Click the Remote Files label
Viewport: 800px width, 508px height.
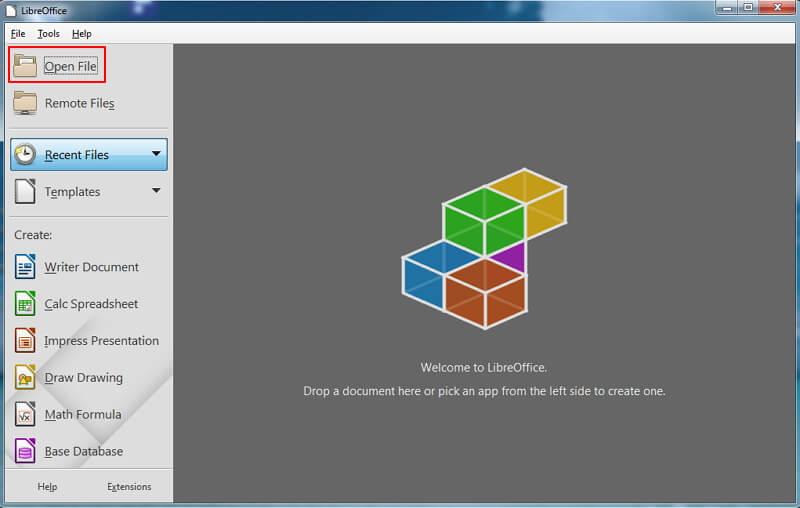[80, 103]
